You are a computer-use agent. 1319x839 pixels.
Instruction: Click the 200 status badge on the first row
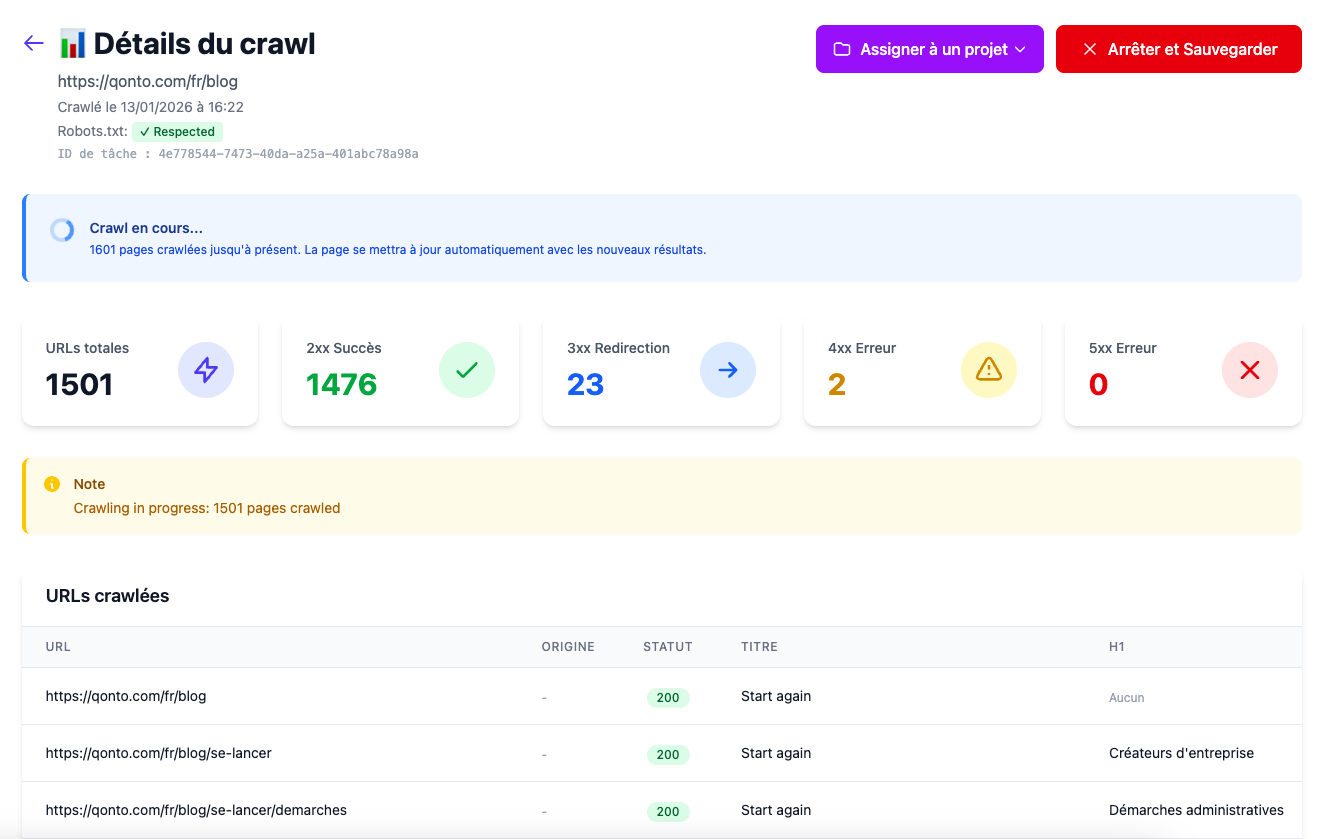click(x=668, y=697)
